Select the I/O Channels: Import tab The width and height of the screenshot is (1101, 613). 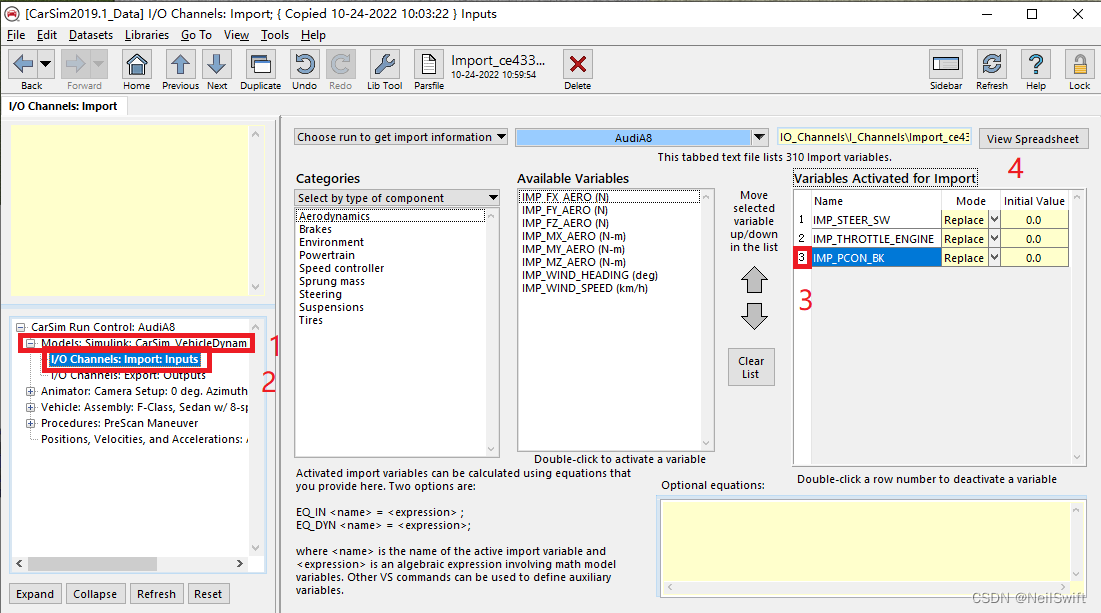pyautogui.click(x=63, y=106)
